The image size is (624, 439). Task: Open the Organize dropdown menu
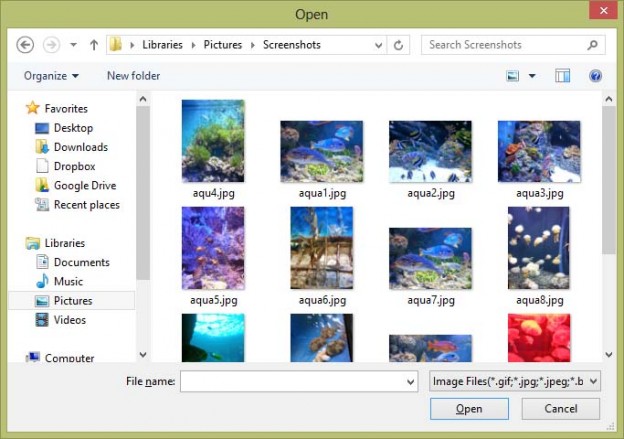click(x=51, y=76)
